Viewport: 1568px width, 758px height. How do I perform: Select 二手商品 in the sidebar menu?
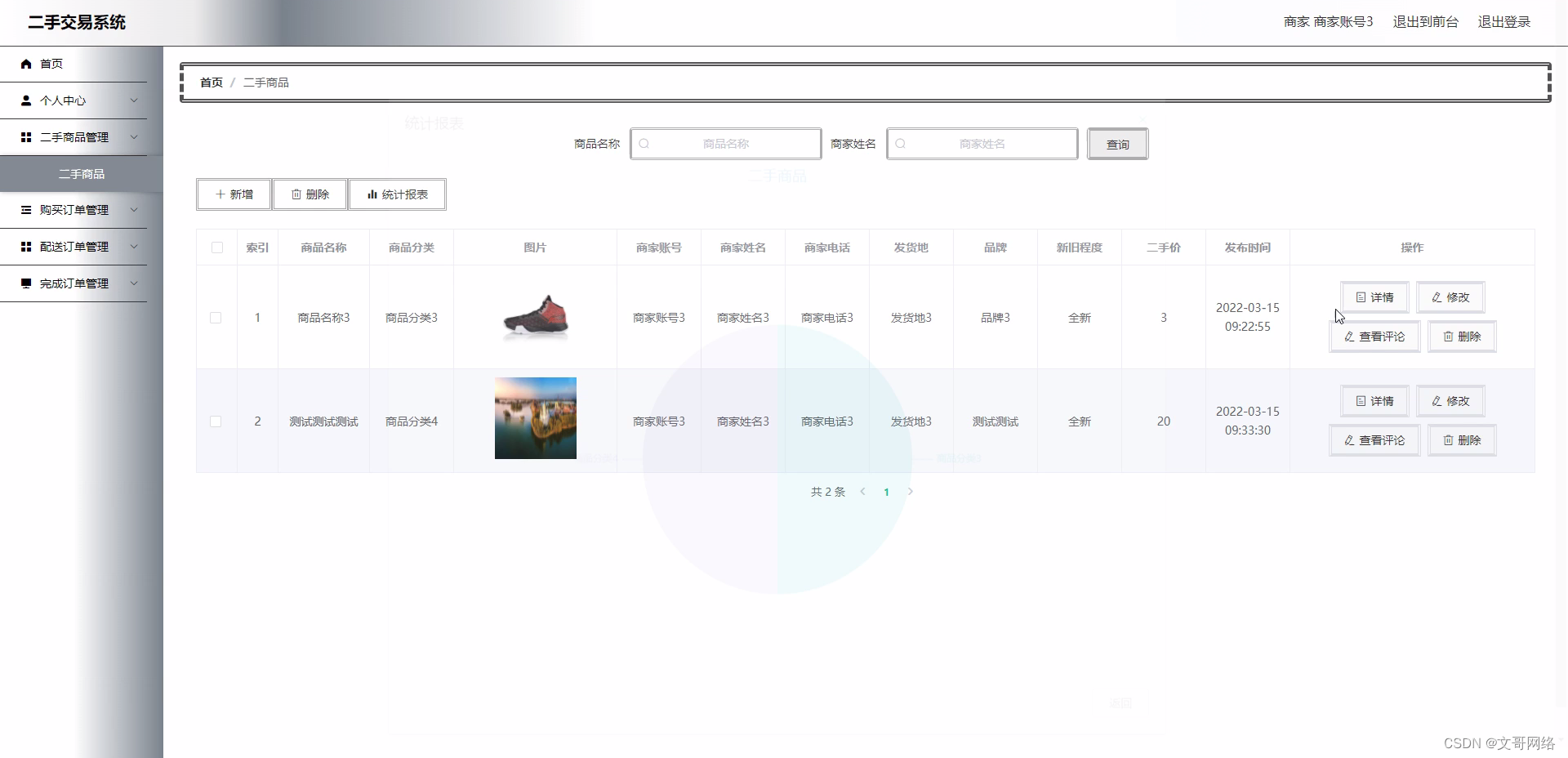coord(82,173)
